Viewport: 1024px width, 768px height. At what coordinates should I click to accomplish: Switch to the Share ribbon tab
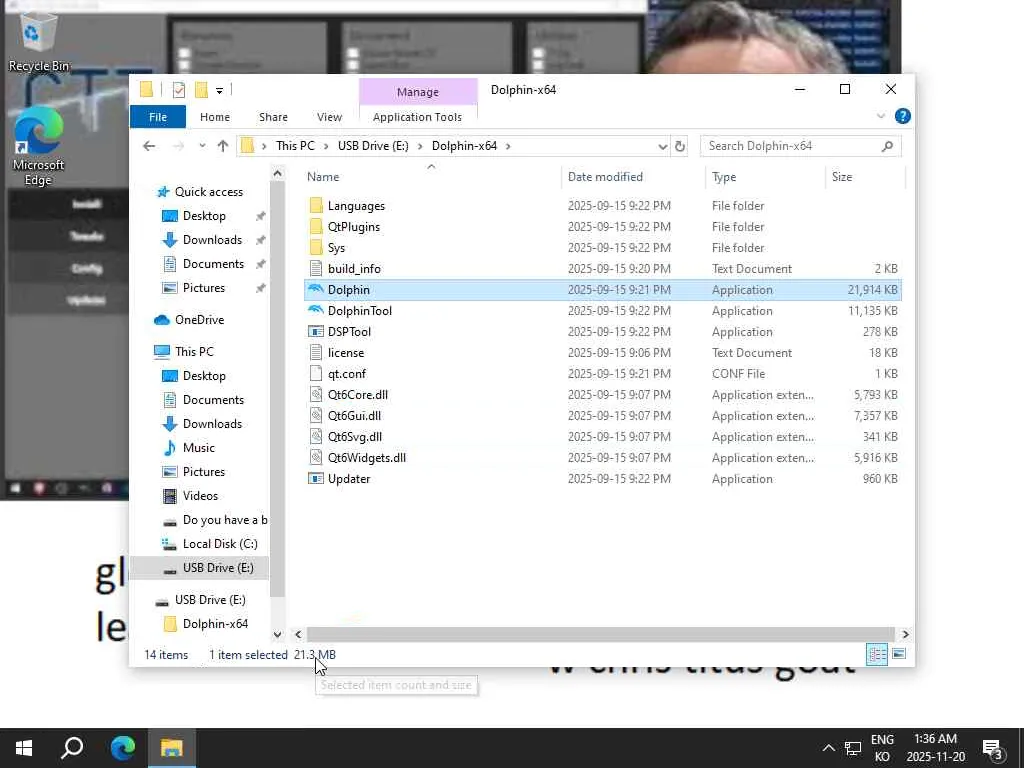273,117
